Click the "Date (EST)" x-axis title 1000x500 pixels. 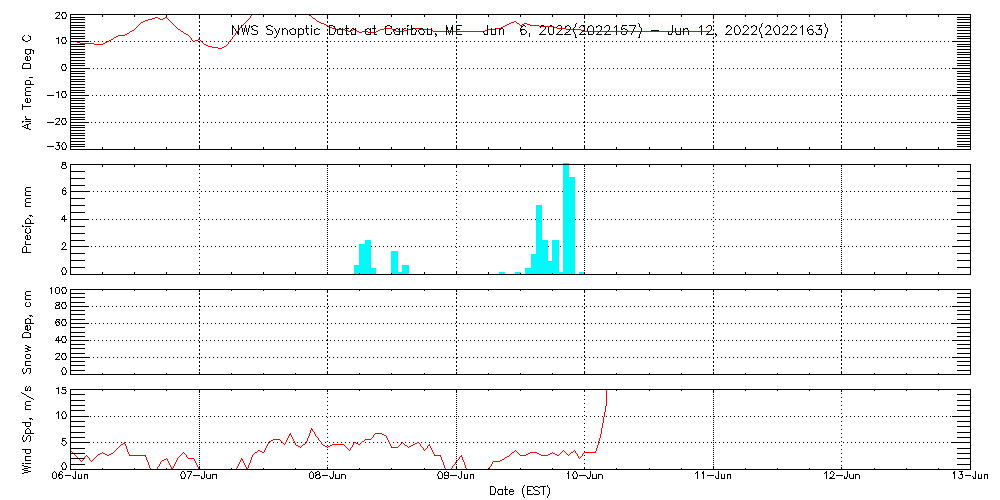click(x=520, y=491)
